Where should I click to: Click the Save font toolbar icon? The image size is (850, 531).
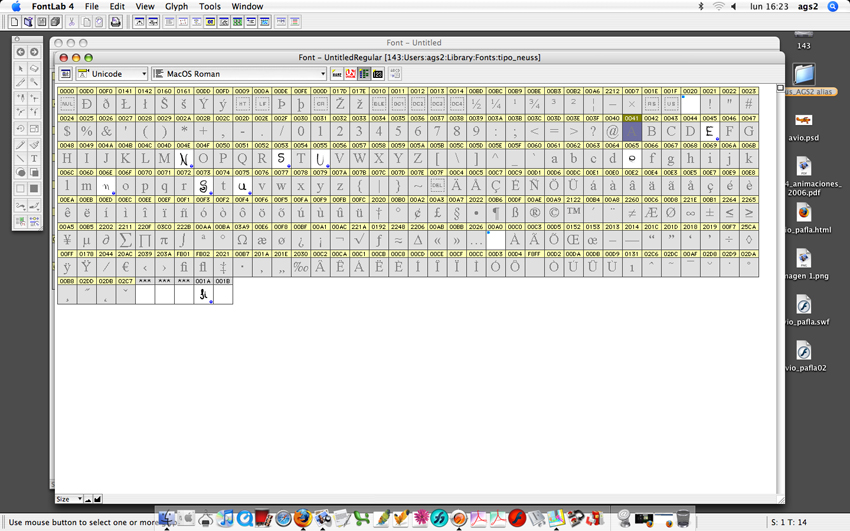[41, 22]
